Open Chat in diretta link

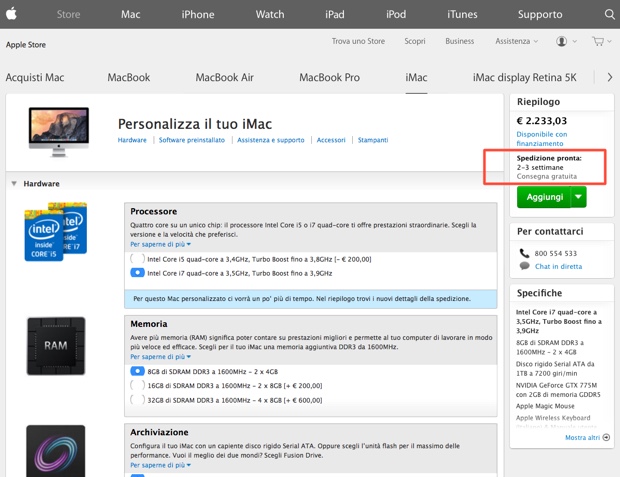[558, 266]
